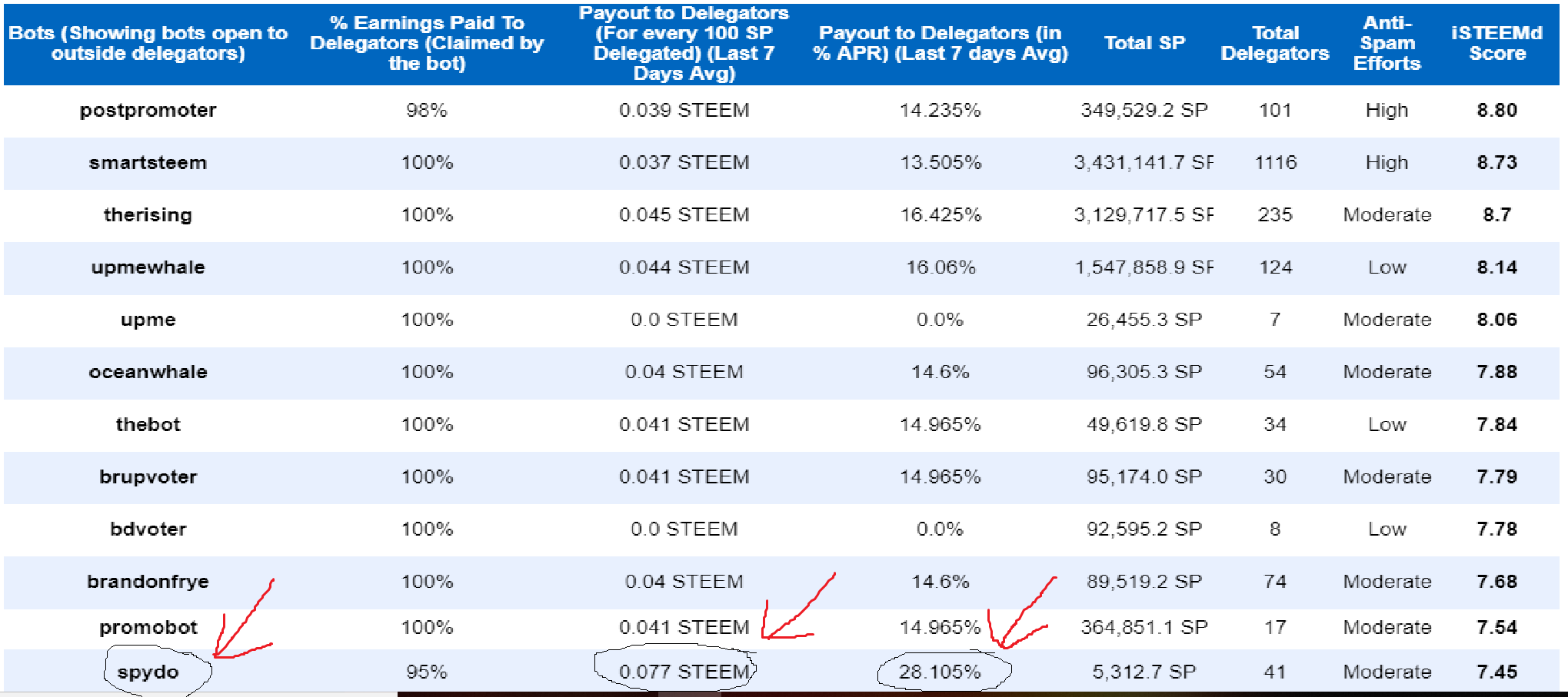Select the '49,619.8 SP' total for thebot
This screenshot has width=1568, height=697.
coord(1144,424)
